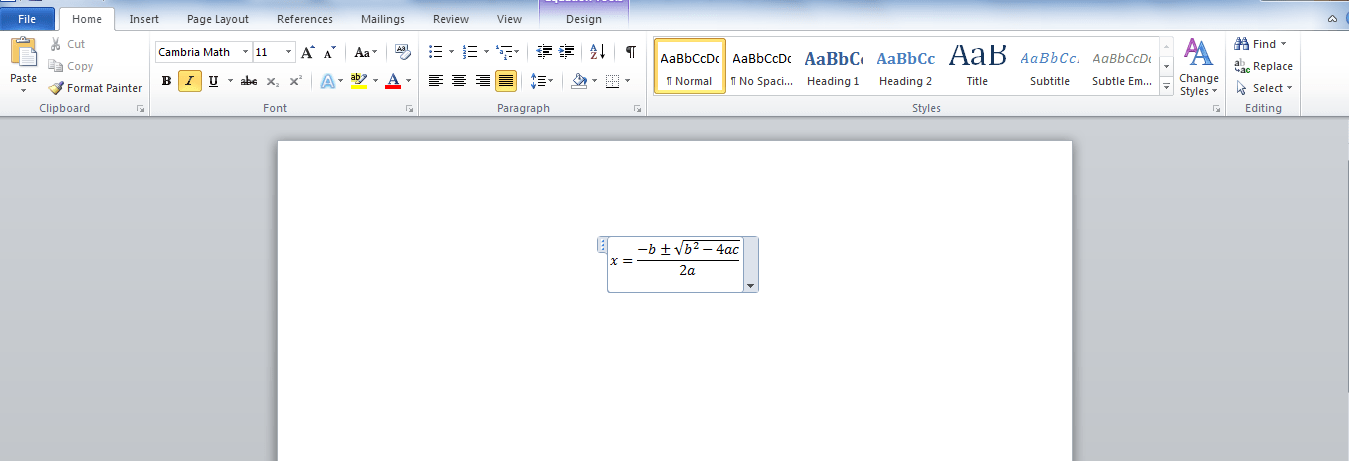Screen dimensions: 1349x461
Task: Apply the Heading 2 style
Action: pyautogui.click(x=906, y=66)
